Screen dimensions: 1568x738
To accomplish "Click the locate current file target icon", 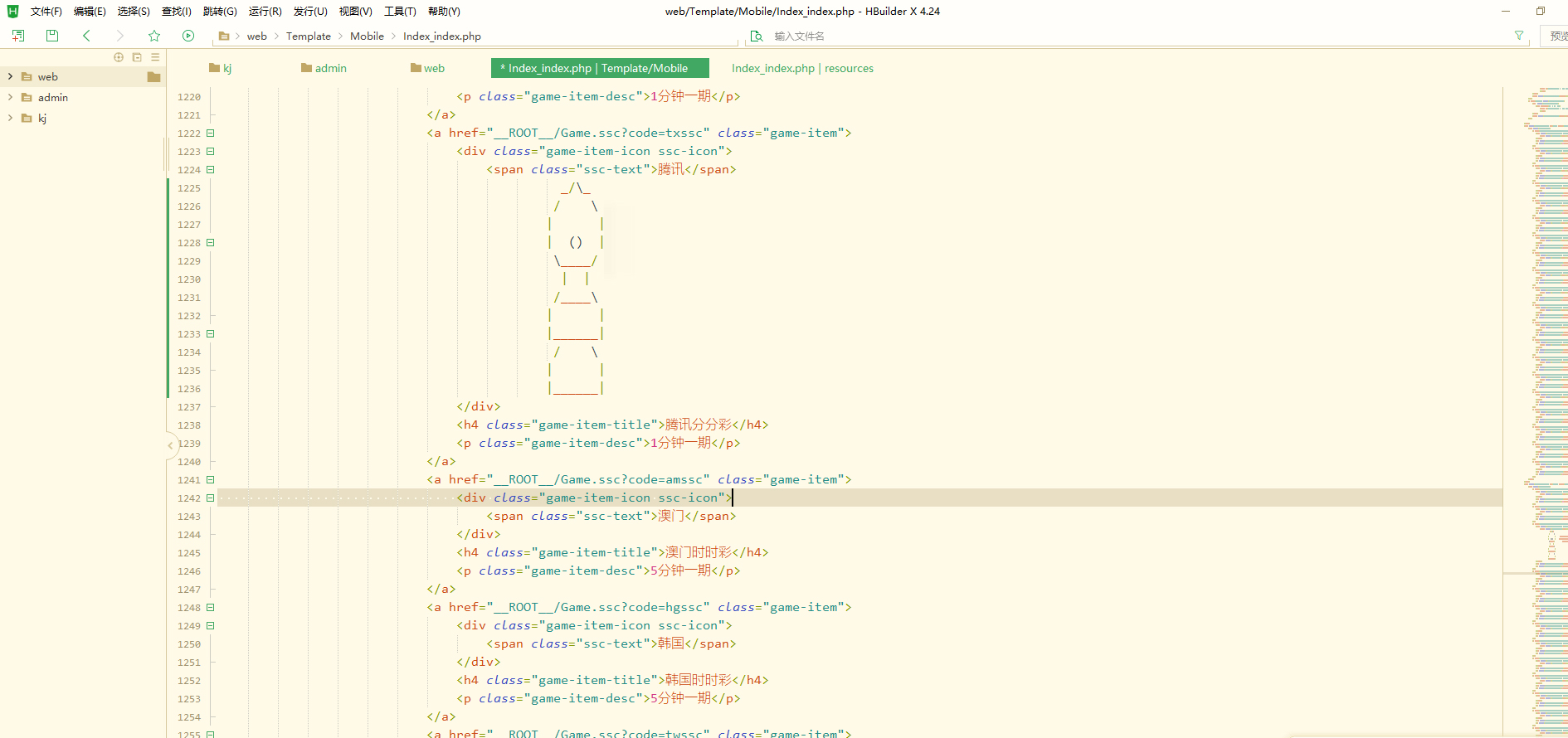I will pyautogui.click(x=119, y=57).
